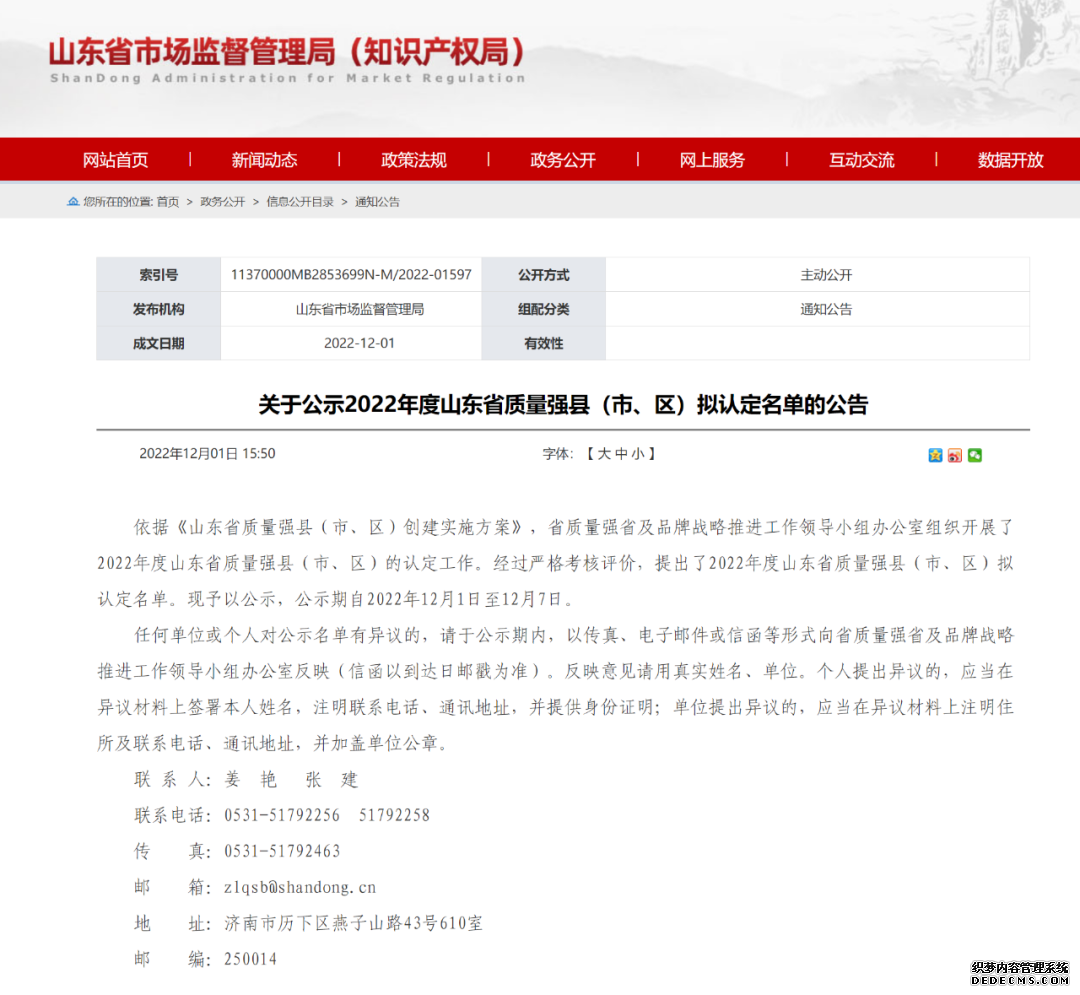Viewport: 1080px width, 995px height.
Task: Open 网上服务 navigation menu
Action: pos(712,160)
